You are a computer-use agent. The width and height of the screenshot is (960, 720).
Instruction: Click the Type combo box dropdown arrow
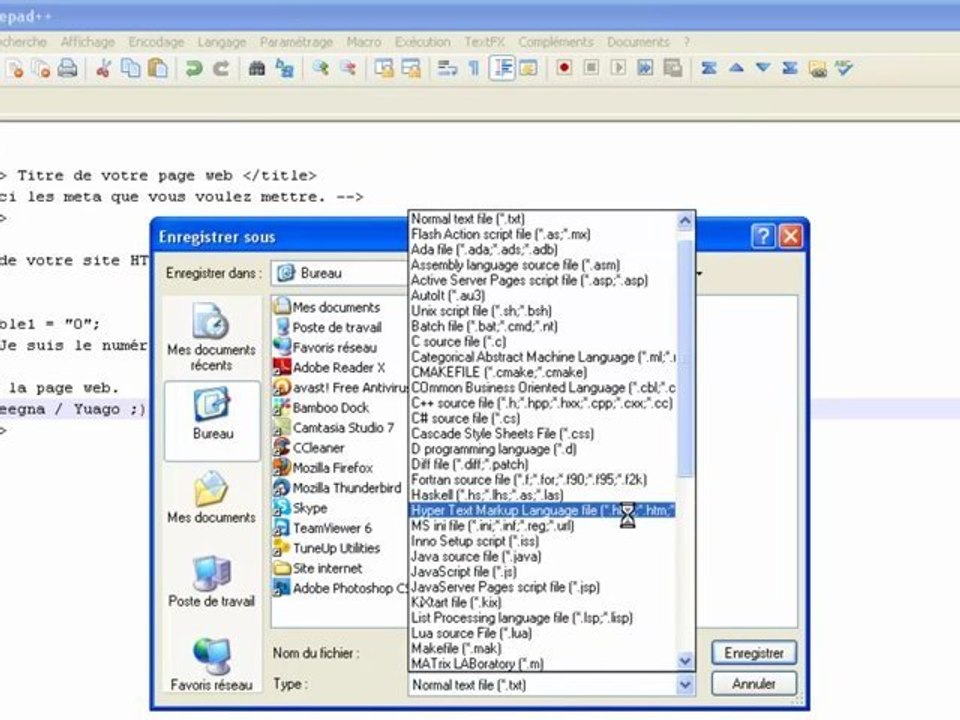click(x=685, y=684)
